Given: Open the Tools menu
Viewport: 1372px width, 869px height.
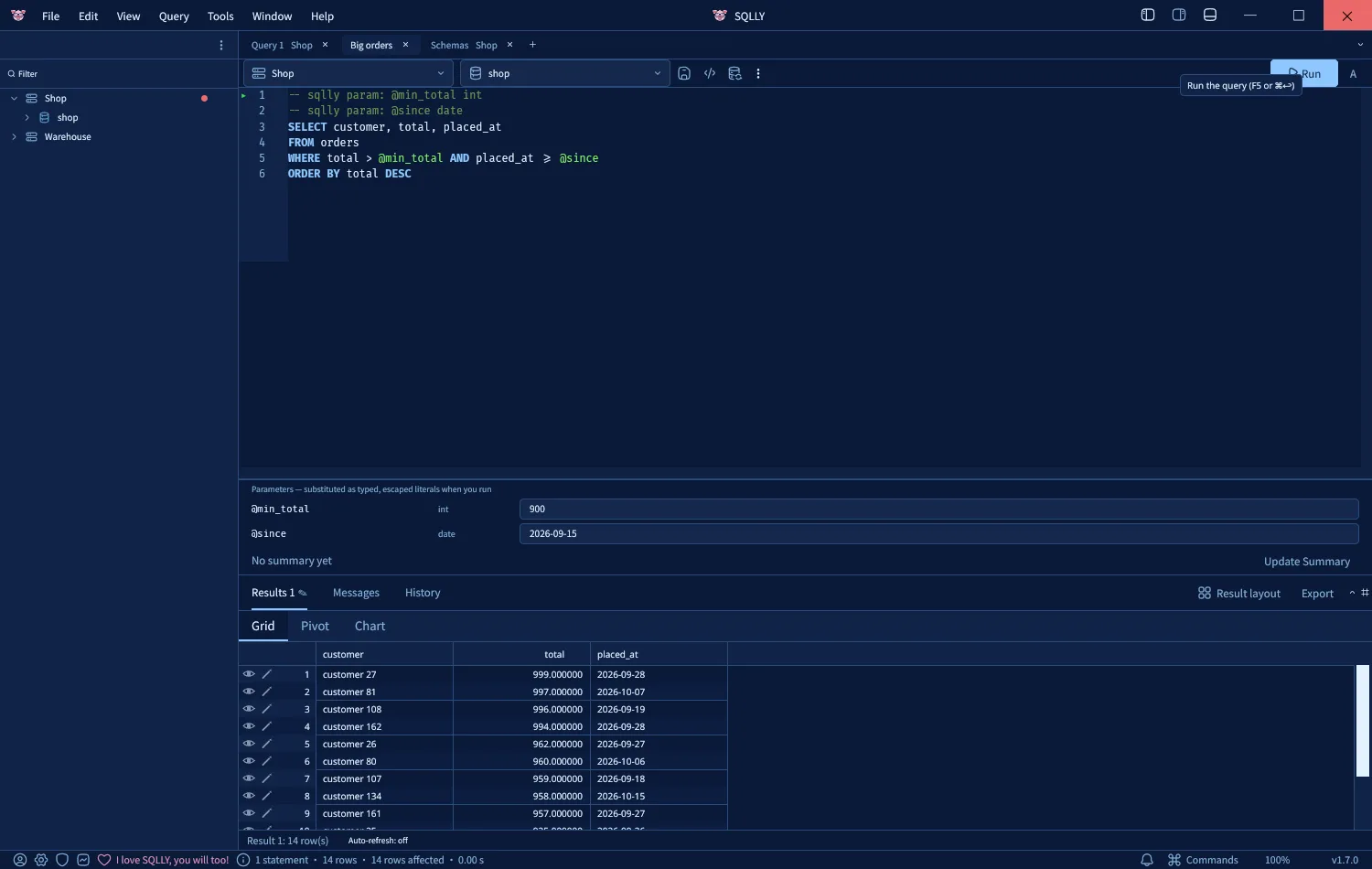Looking at the screenshot, I should [x=220, y=16].
